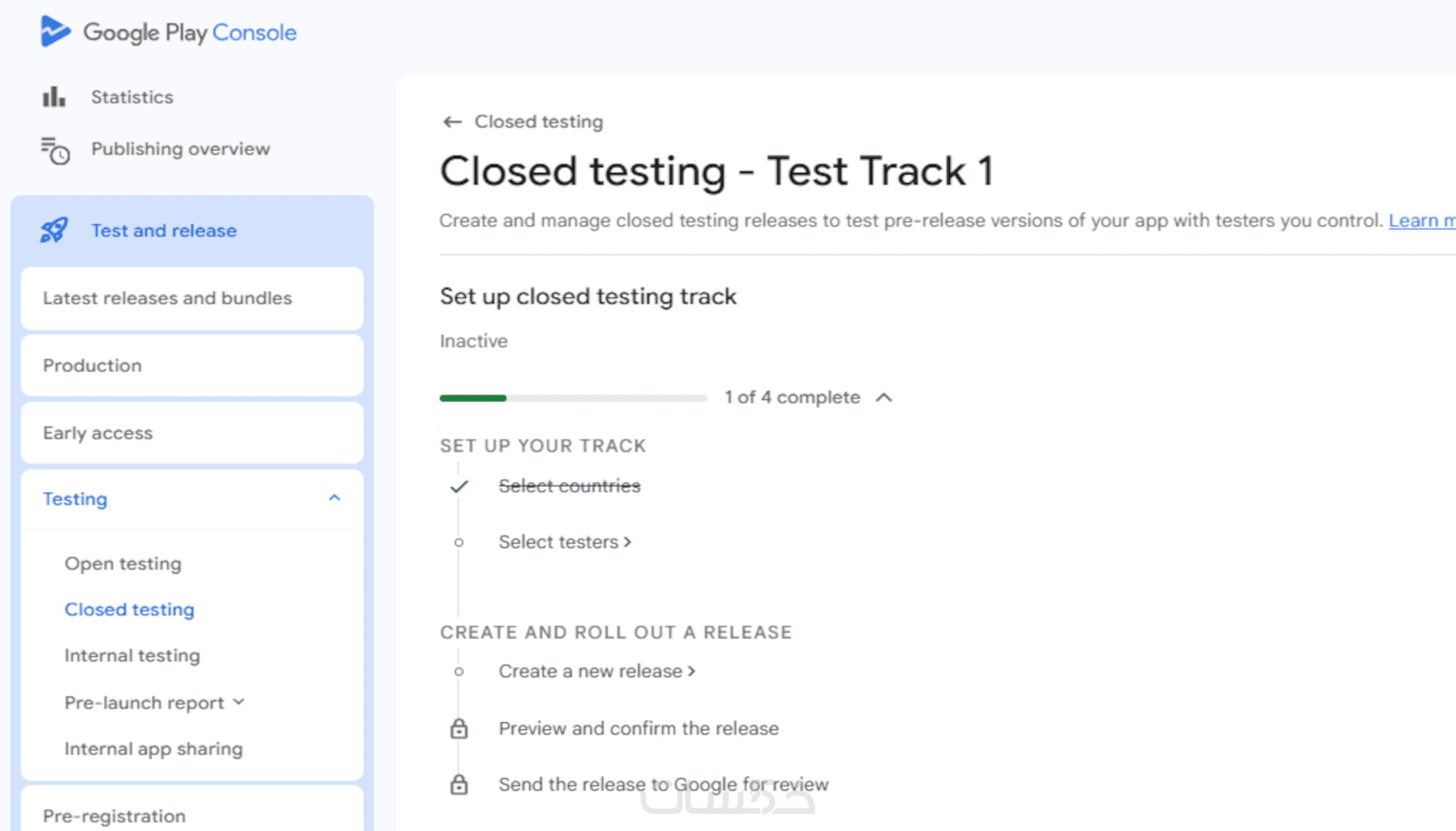Click the Statistics bar chart icon
Screen dimensions: 1456x831
coord(54,97)
